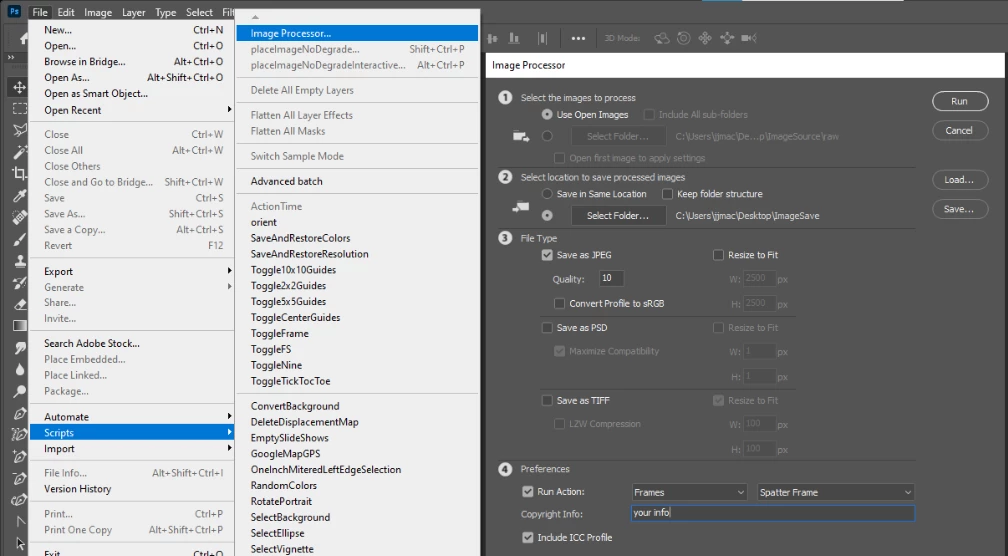Open the three-dots more options in options bar

tap(578, 39)
